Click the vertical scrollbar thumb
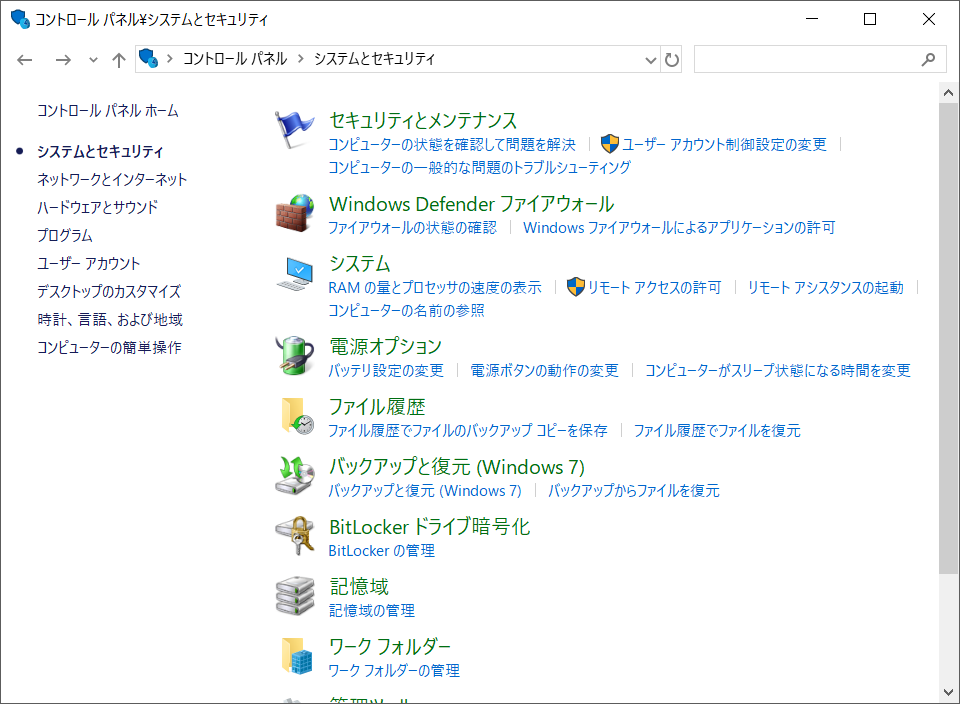The image size is (960, 704). [948, 339]
